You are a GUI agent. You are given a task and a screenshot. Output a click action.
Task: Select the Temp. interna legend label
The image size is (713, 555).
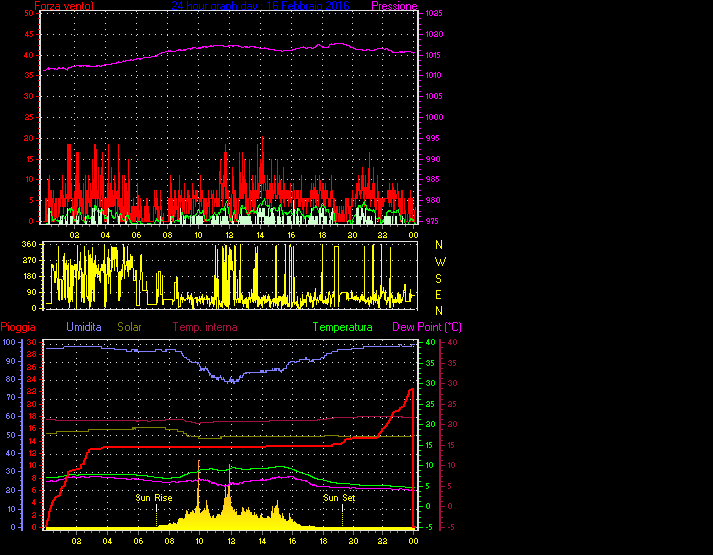pyautogui.click(x=205, y=327)
